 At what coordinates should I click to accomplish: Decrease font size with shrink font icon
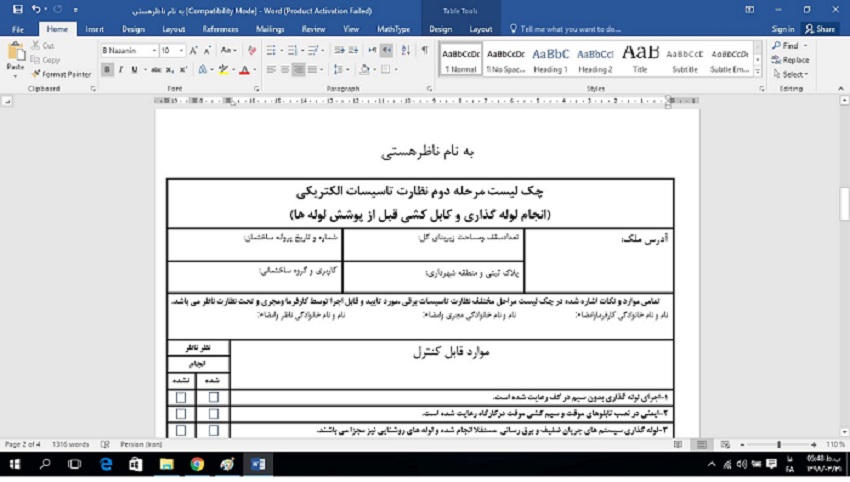pos(207,50)
